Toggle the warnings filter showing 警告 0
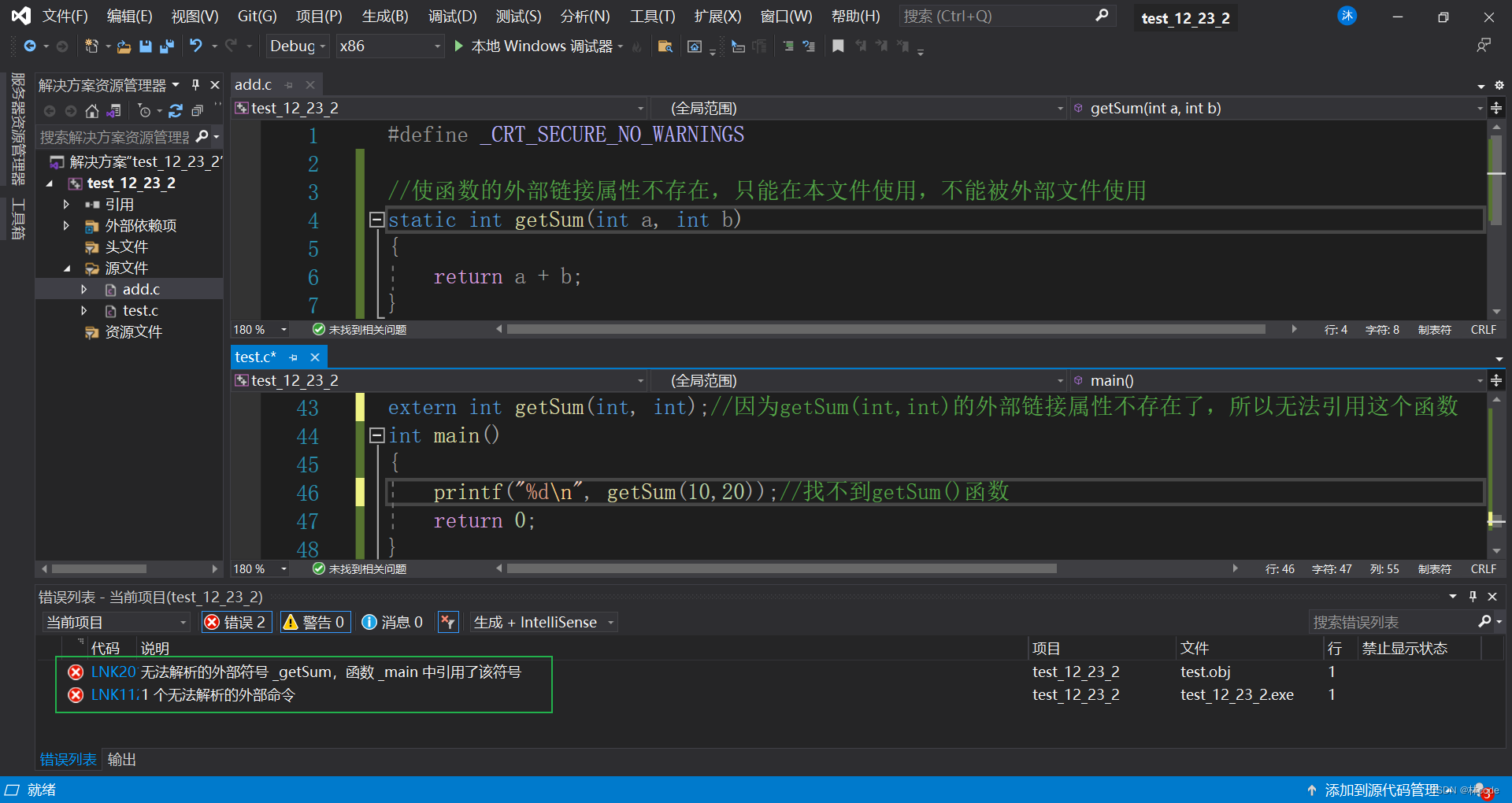The height and width of the screenshot is (803, 1512). point(314,622)
